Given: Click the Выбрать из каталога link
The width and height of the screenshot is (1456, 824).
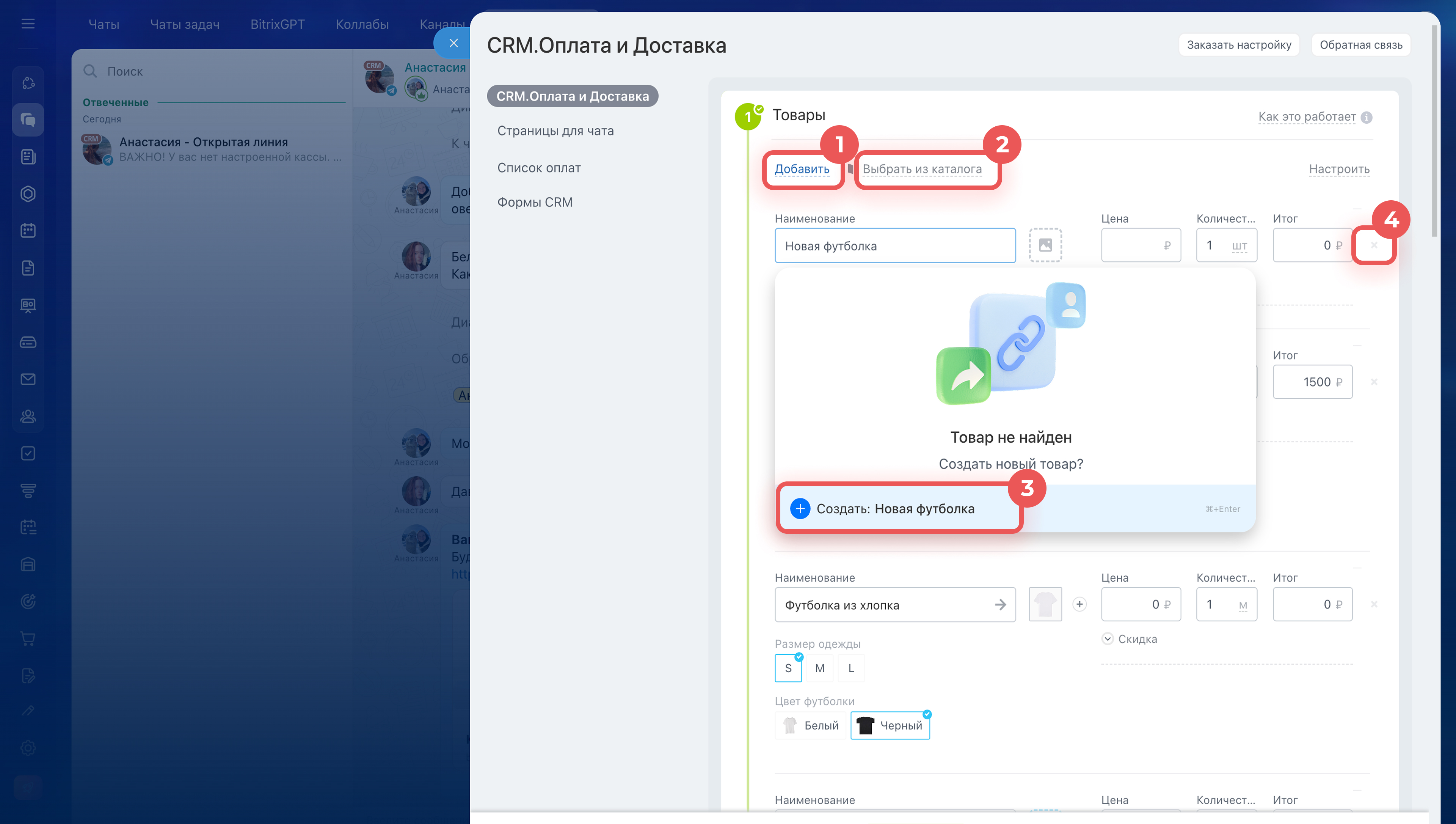Looking at the screenshot, I should tap(922, 169).
